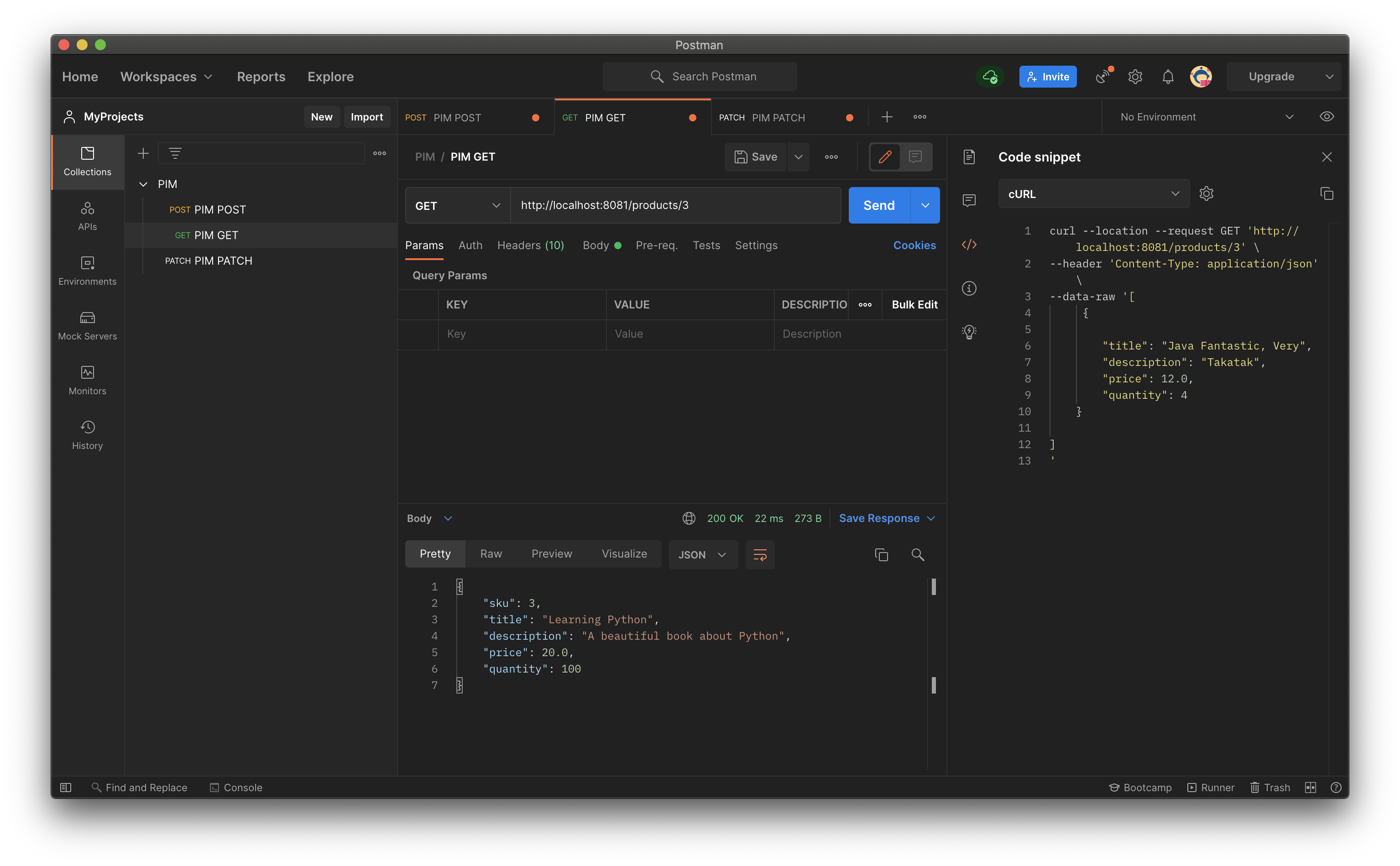Open the related collections lightbulb icon
Viewport: 1400px width, 866px height.
[969, 332]
